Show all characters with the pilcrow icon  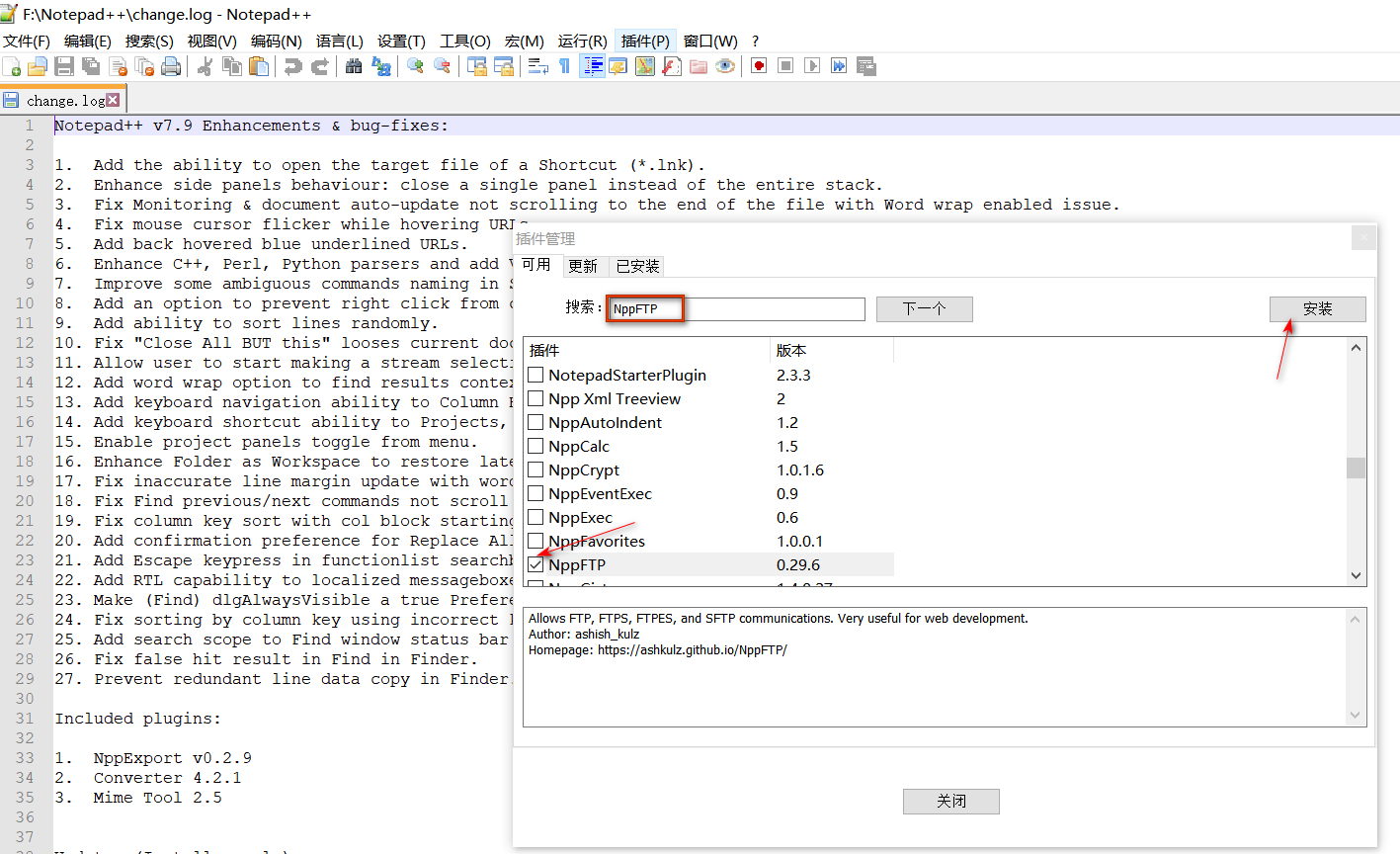565,66
